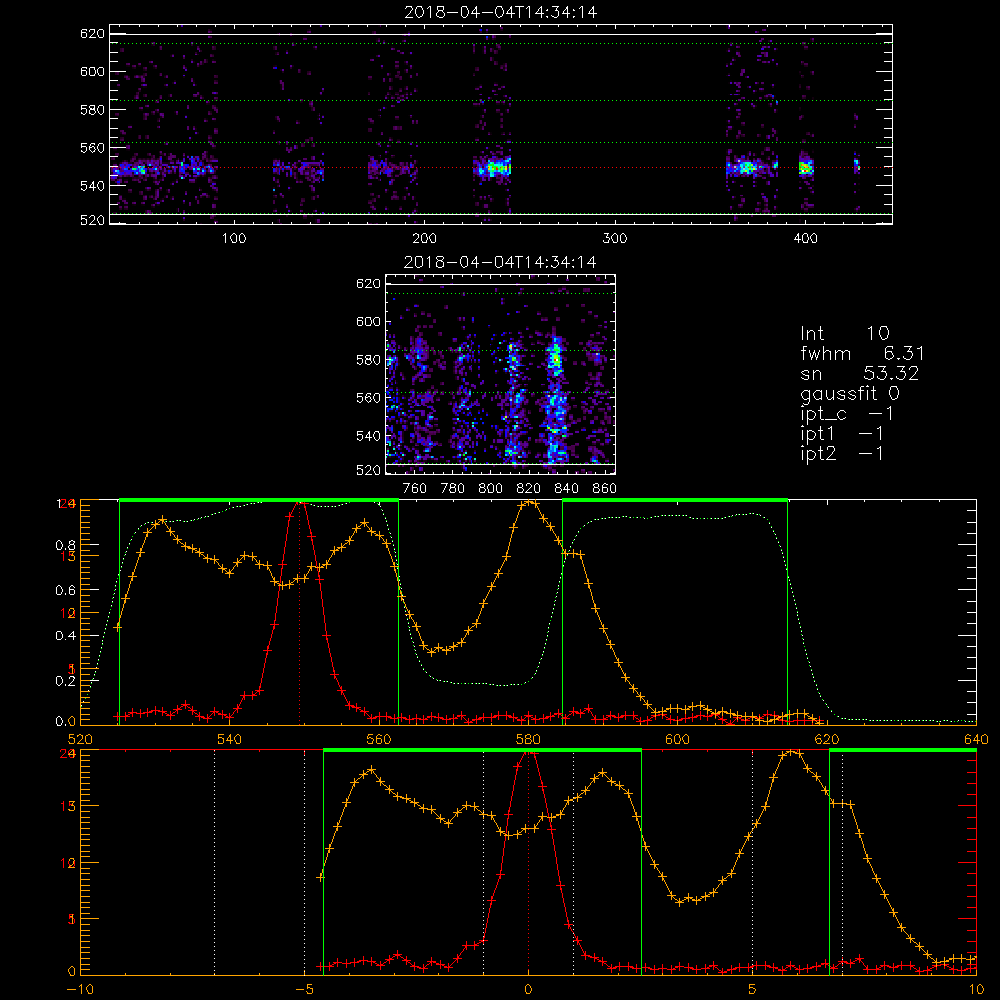
Task: Click orange curve minimum near 568 in profile plot
Action: coord(432,651)
